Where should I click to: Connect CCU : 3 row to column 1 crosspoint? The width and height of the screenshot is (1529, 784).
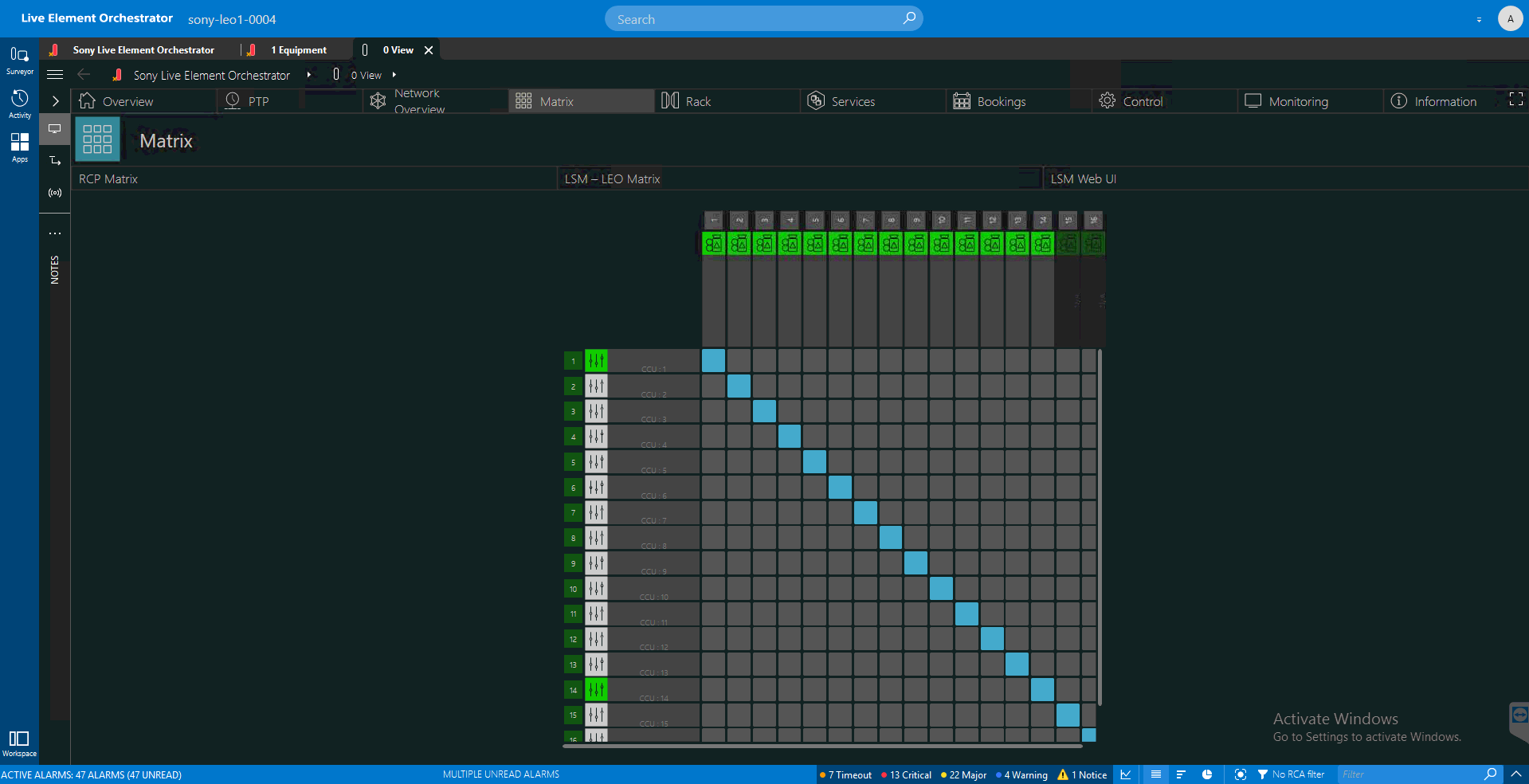[714, 411]
